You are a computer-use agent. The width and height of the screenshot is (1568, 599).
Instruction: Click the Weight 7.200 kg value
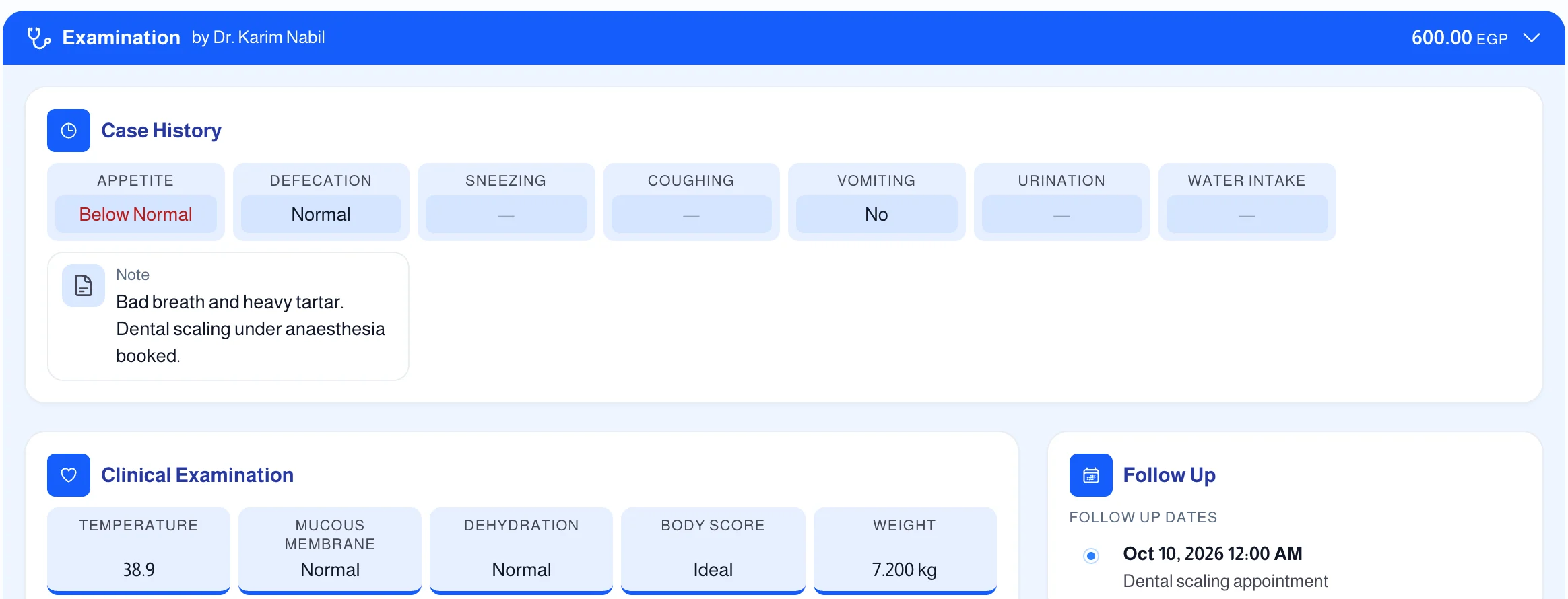[905, 569]
